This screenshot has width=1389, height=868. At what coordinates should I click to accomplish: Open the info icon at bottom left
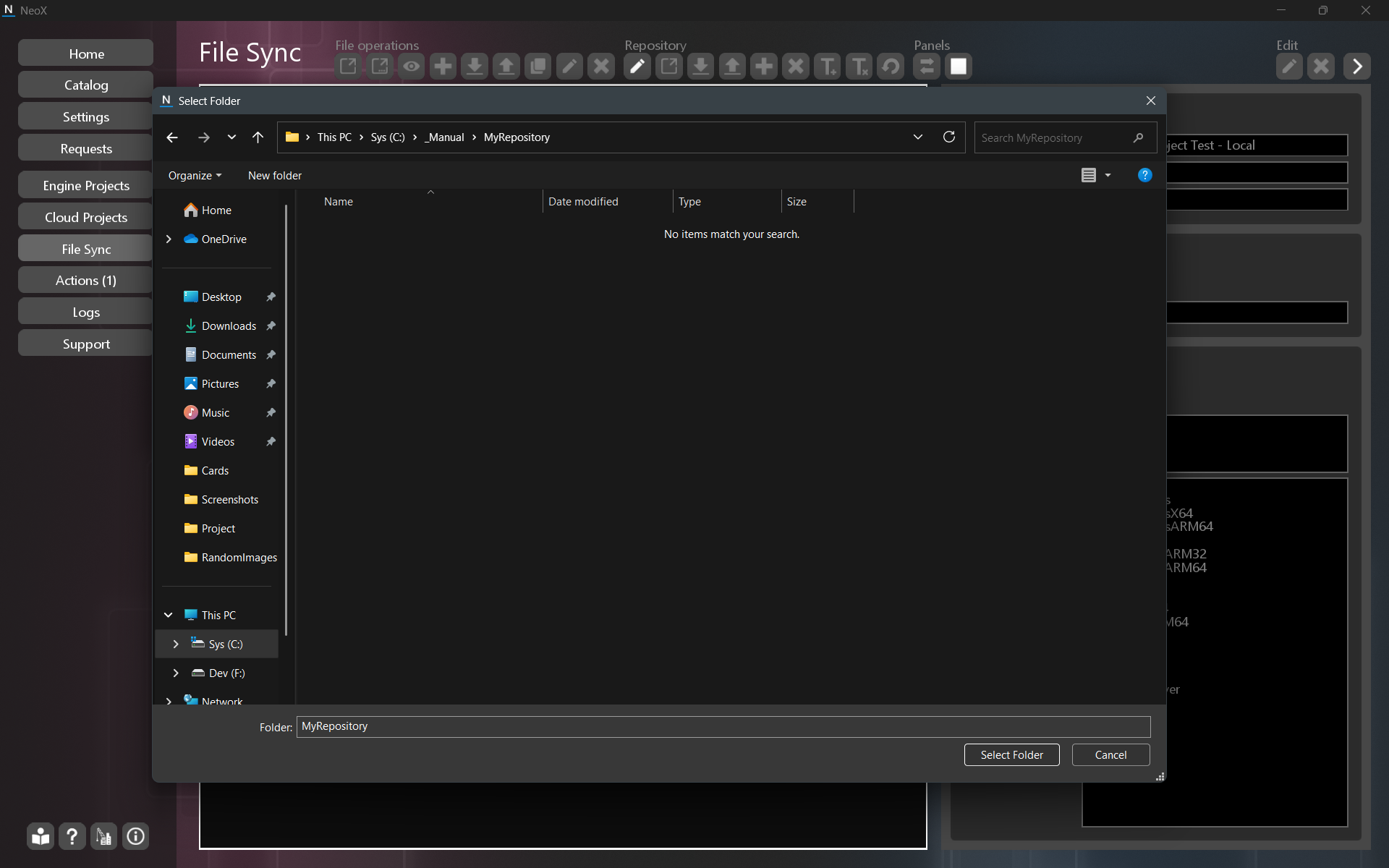tap(135, 837)
